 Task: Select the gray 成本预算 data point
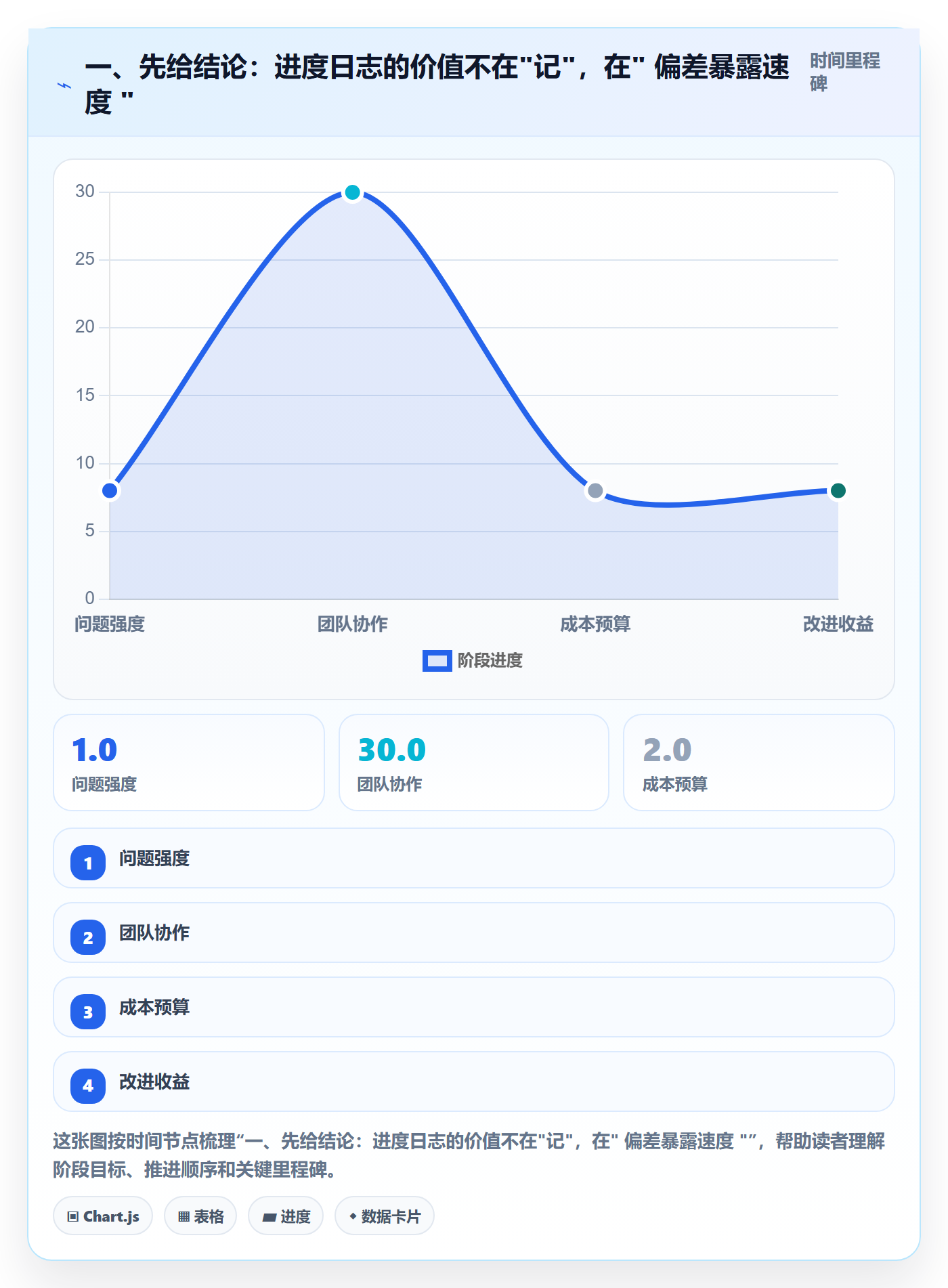coord(595,490)
